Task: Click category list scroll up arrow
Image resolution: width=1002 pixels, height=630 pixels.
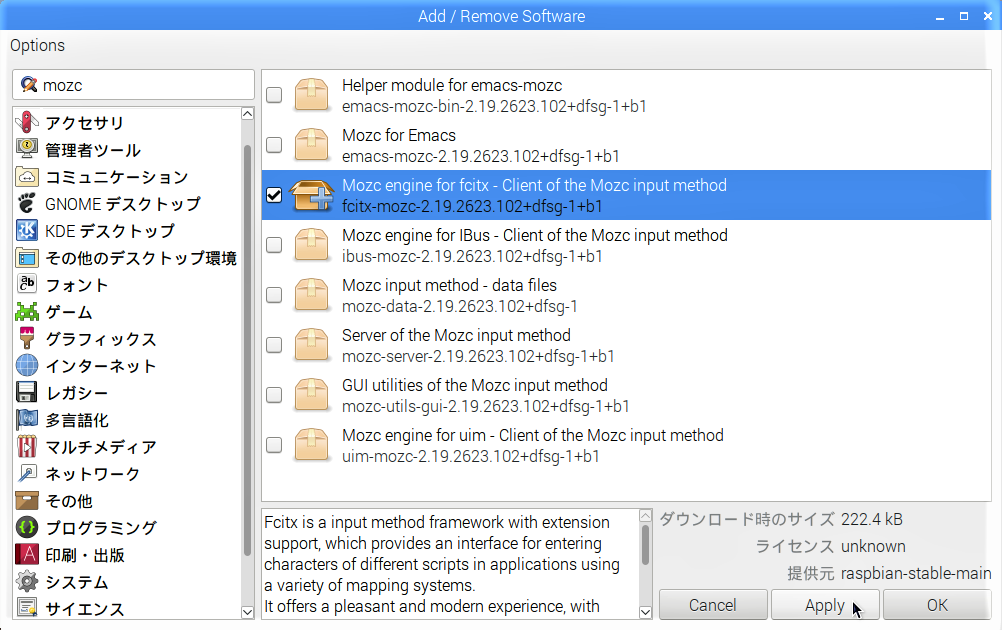Action: pyautogui.click(x=248, y=114)
